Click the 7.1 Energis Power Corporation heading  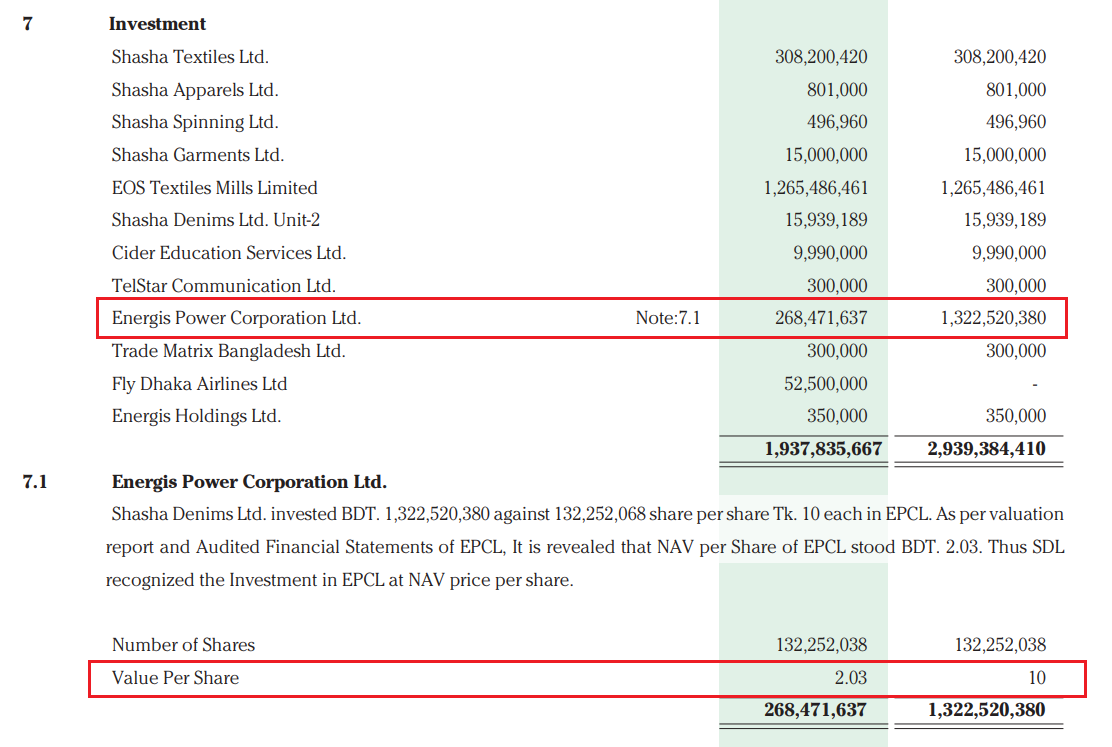click(x=249, y=482)
